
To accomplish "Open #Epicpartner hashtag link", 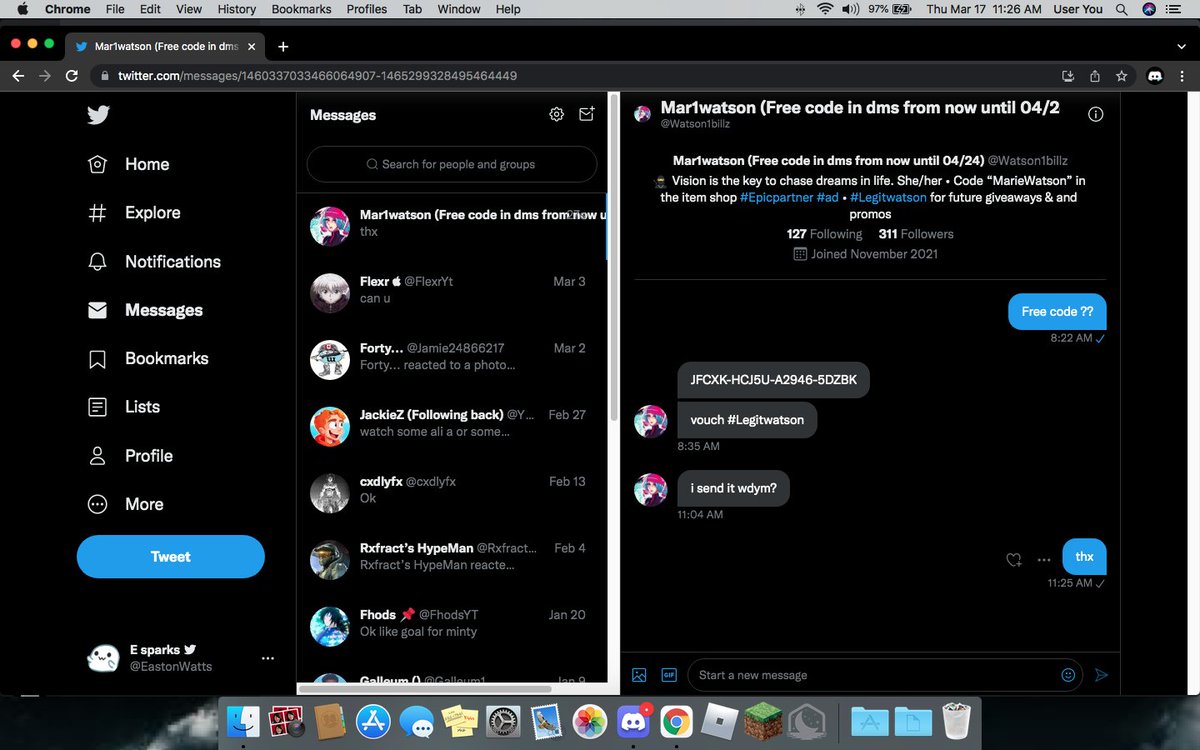I will [x=777, y=197].
